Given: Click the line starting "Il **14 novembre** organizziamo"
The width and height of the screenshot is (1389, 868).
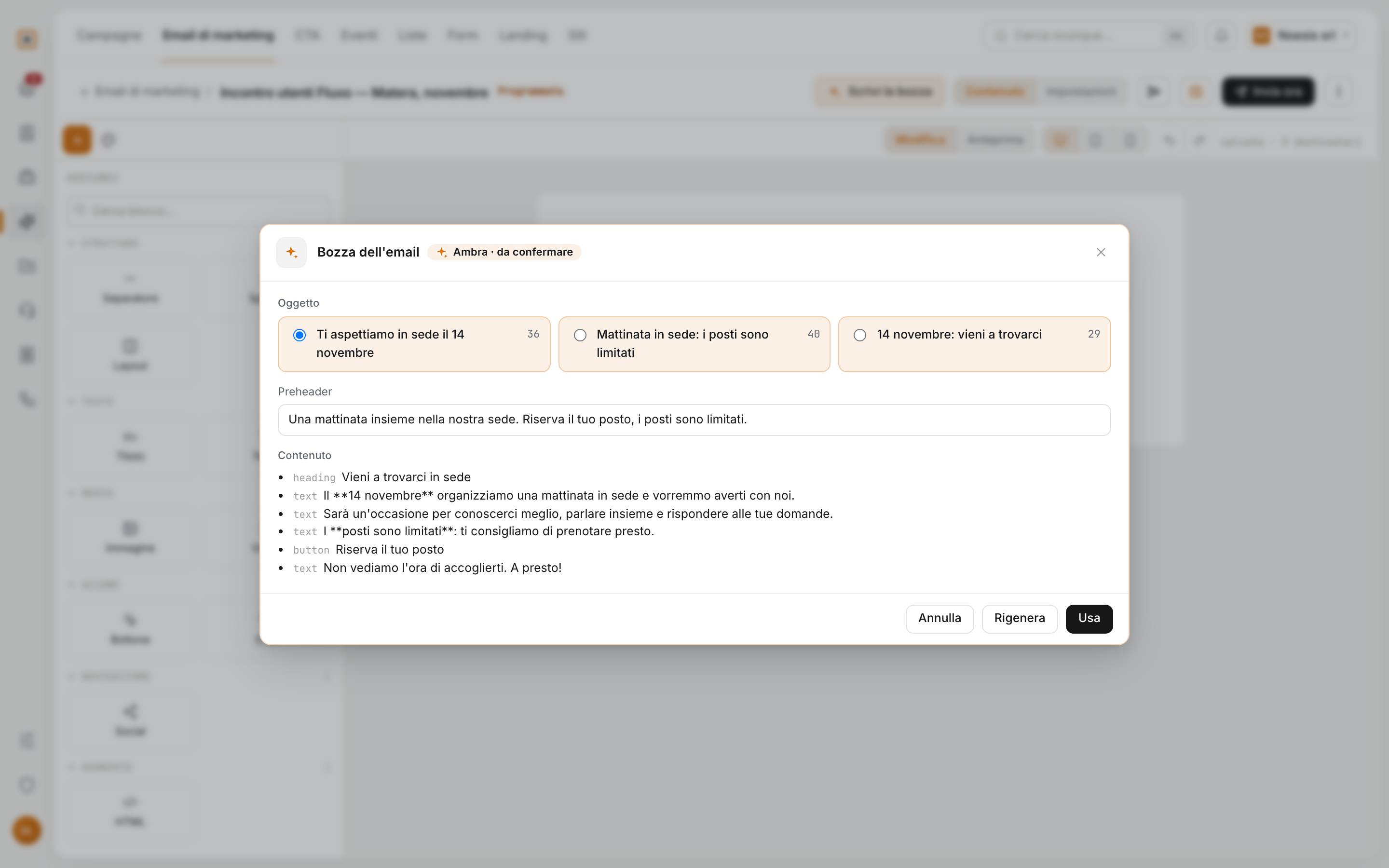Looking at the screenshot, I should coord(558,495).
